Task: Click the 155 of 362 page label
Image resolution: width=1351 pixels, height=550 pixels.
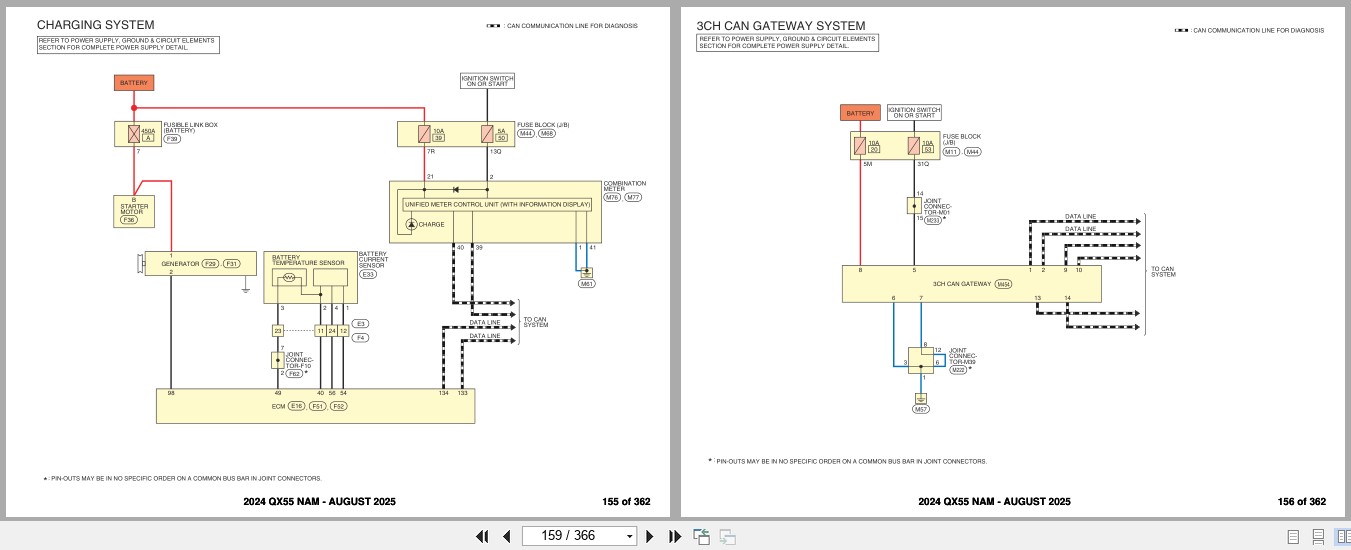Action: click(626, 501)
